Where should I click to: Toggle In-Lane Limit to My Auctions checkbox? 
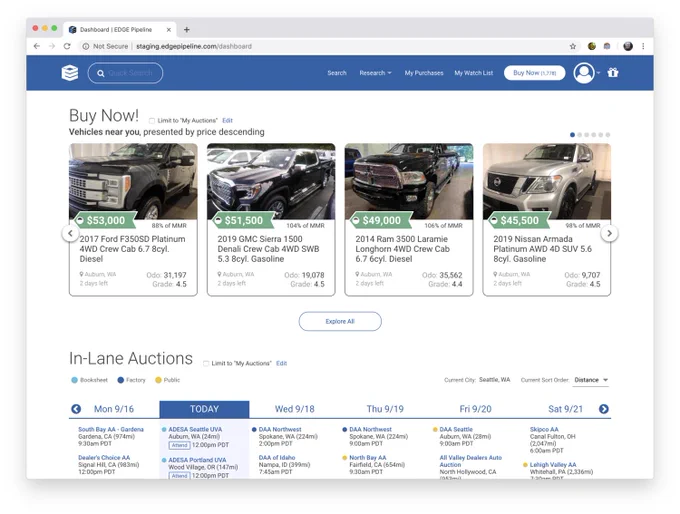point(206,363)
